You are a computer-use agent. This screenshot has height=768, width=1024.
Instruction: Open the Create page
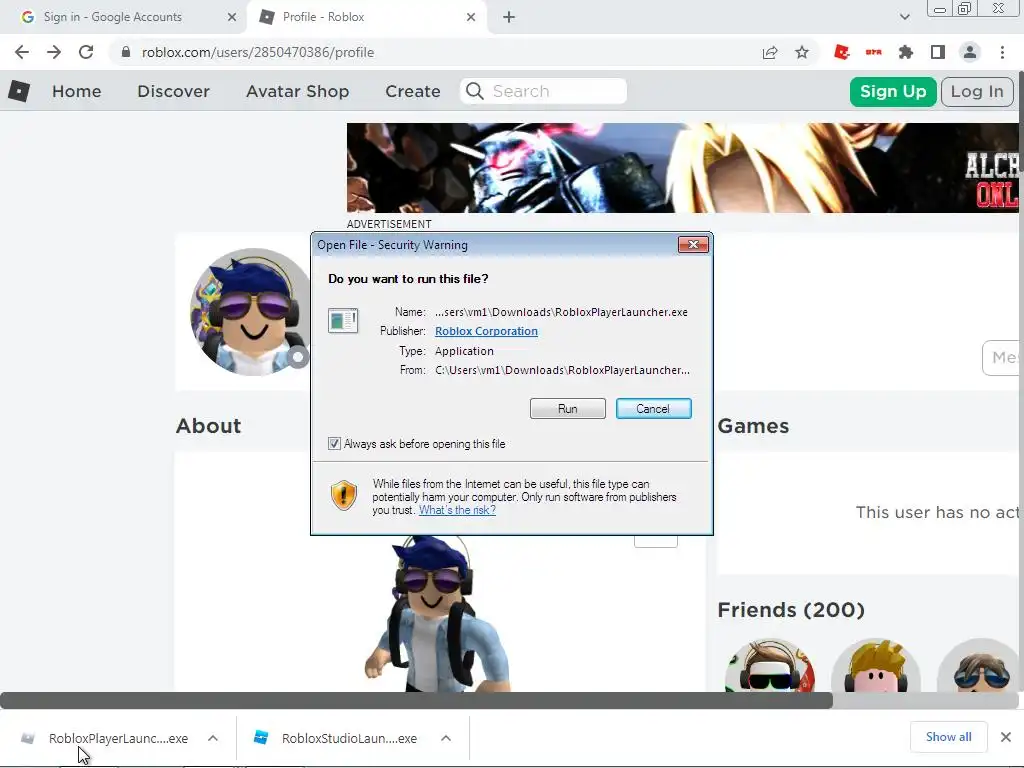[413, 91]
